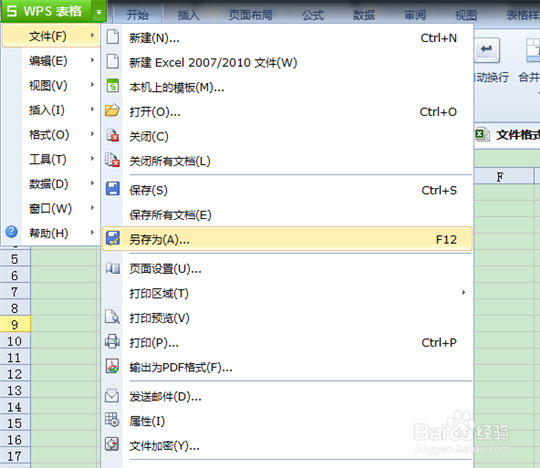
Task: Click the close-all icon beside 关闭所有文档
Action: 112,160
